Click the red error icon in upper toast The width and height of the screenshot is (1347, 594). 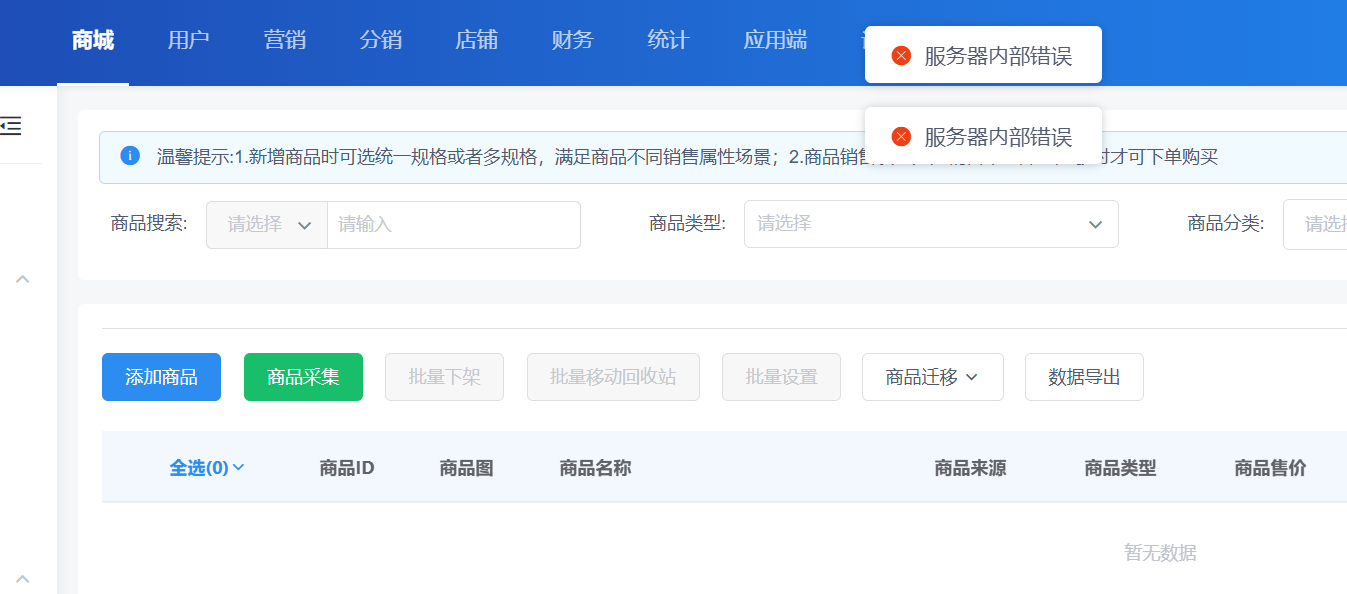[x=901, y=56]
